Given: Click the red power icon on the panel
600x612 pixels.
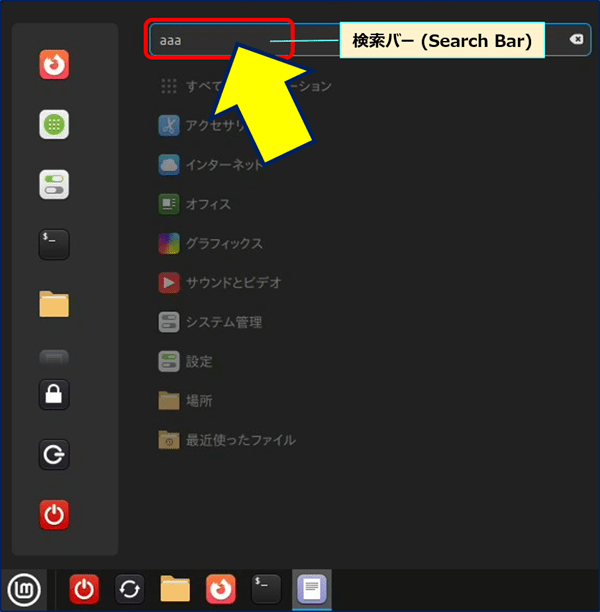Looking at the screenshot, I should [84, 589].
